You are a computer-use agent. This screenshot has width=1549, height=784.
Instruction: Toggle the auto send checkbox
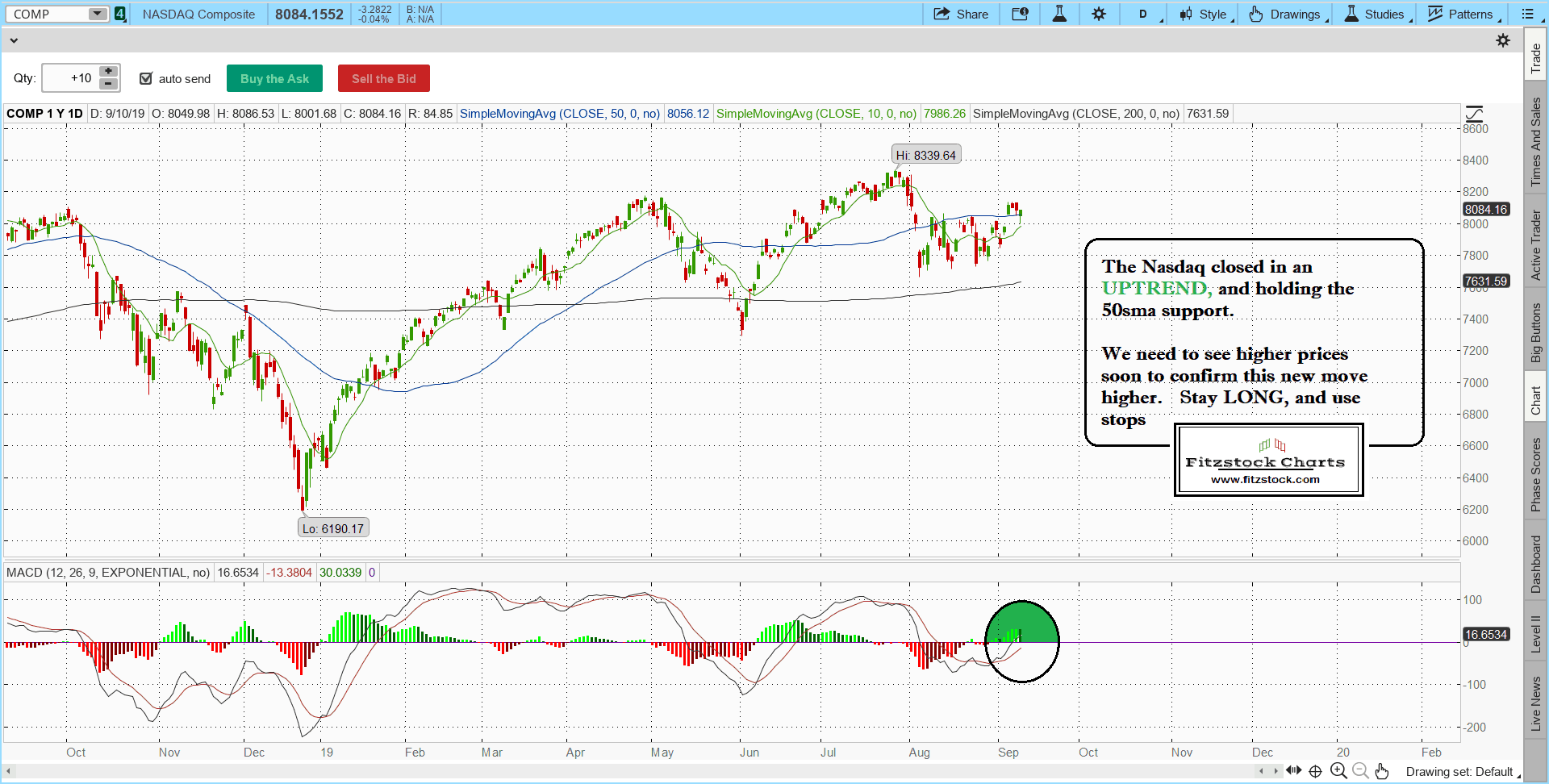(146, 78)
